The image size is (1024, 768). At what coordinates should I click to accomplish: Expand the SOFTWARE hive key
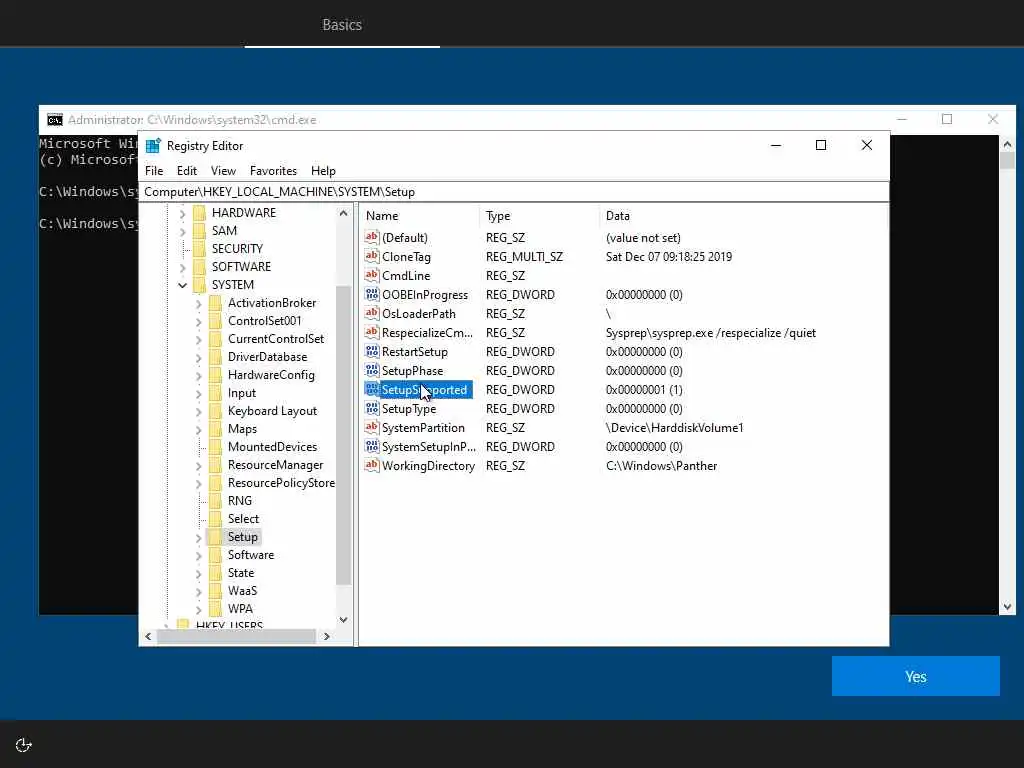(182, 266)
